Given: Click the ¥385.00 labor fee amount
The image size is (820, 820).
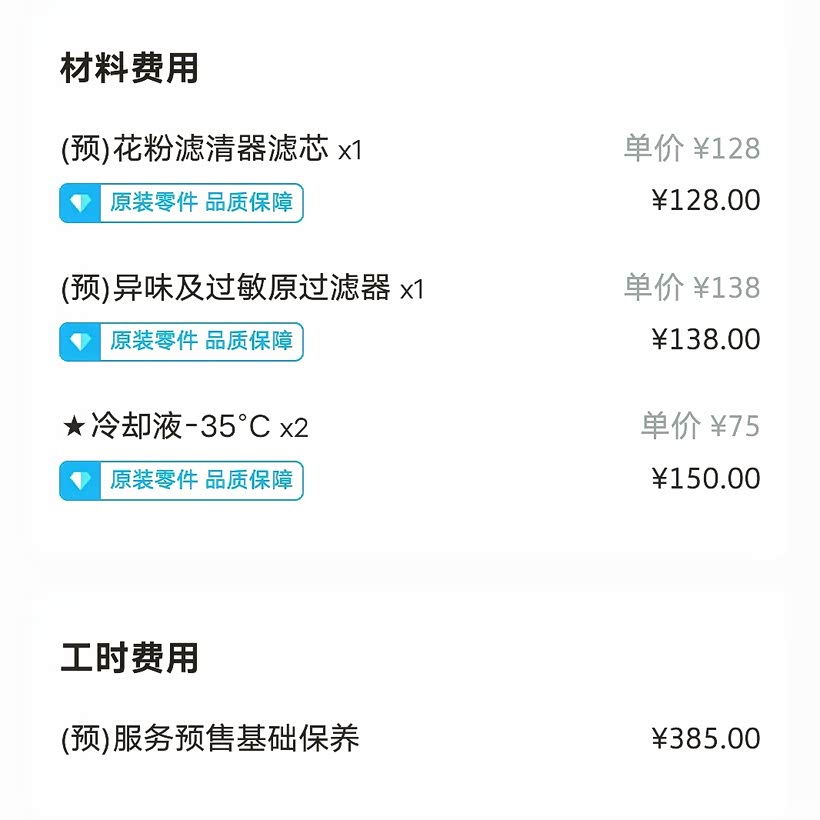Looking at the screenshot, I should (x=706, y=739).
